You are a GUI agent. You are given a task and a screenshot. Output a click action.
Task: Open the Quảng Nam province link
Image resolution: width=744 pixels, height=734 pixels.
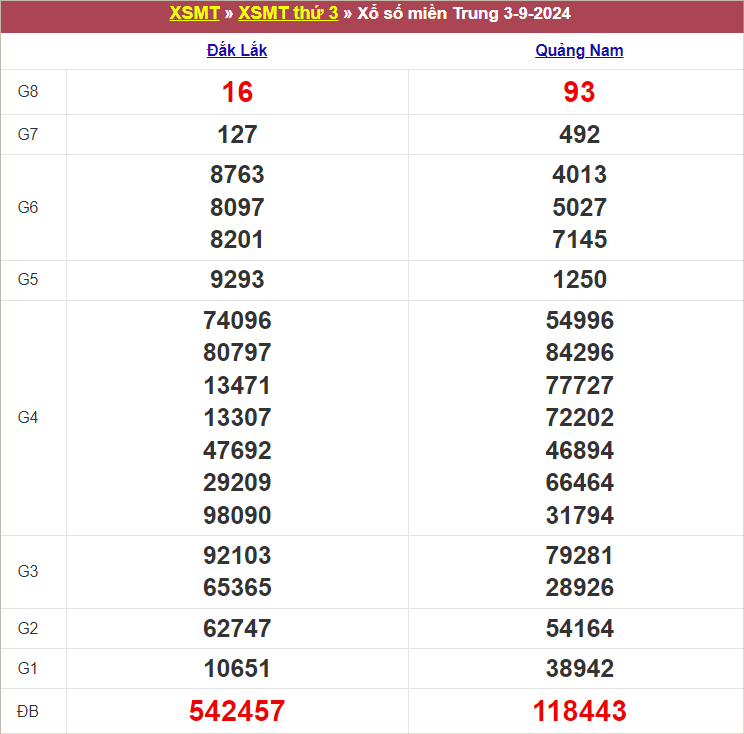pyautogui.click(x=579, y=50)
